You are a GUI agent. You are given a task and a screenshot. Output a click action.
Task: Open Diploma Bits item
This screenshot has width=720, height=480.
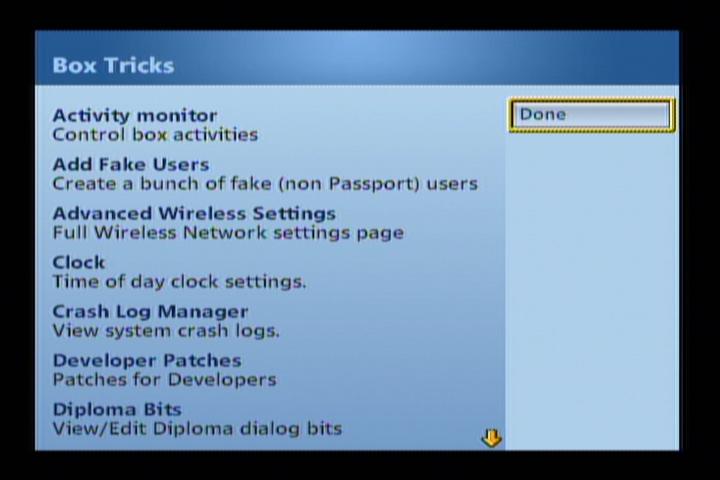coord(117,409)
